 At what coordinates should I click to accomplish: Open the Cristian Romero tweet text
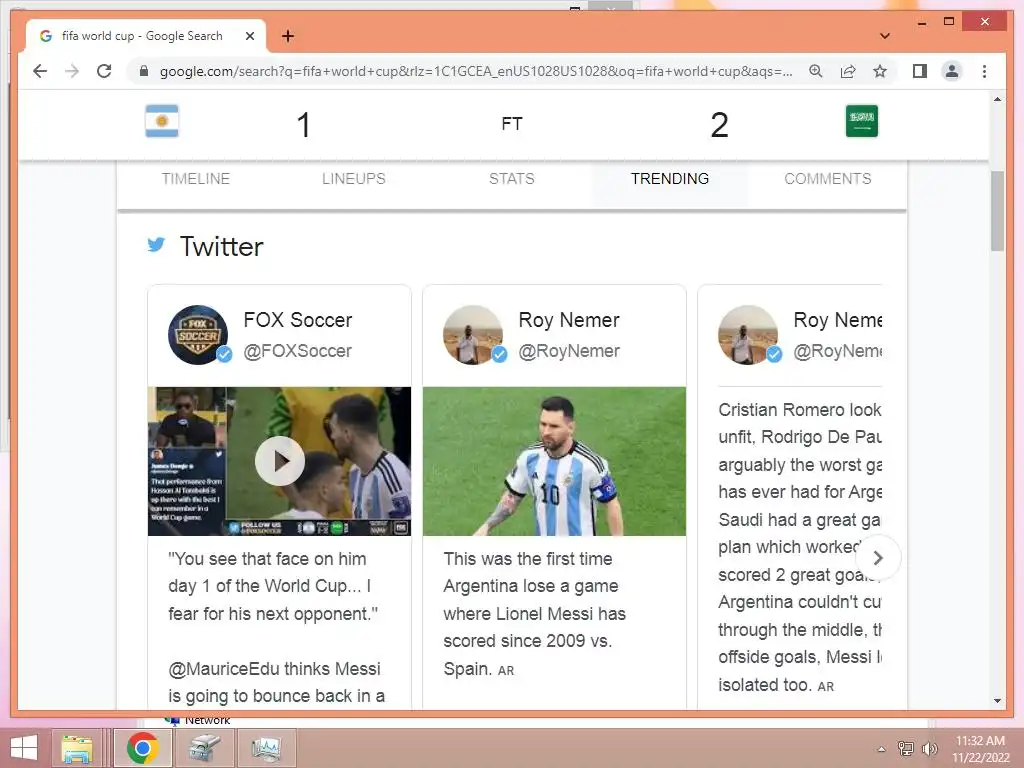pos(800,547)
